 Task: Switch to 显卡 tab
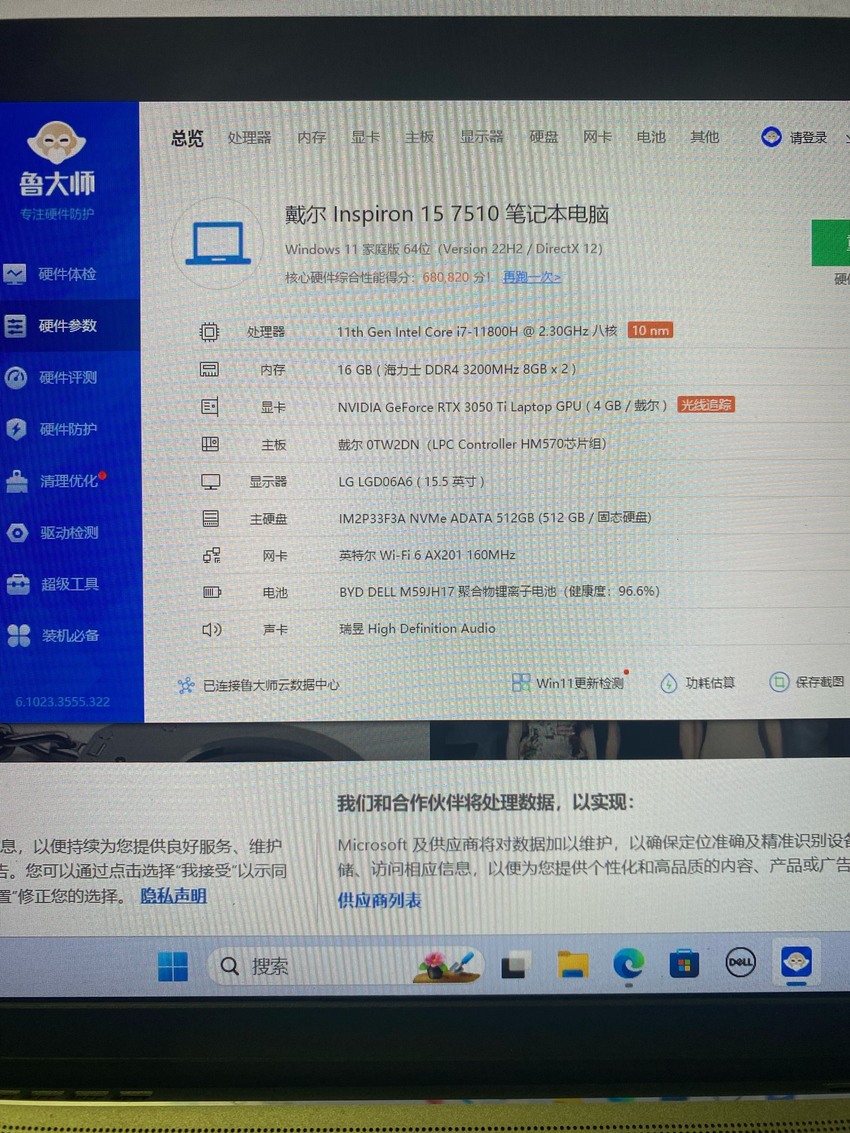coord(365,137)
